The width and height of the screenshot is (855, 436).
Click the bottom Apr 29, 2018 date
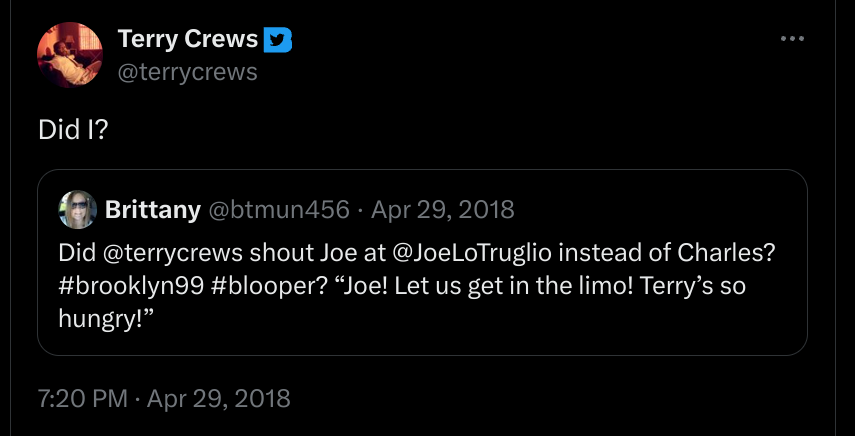[x=218, y=398]
